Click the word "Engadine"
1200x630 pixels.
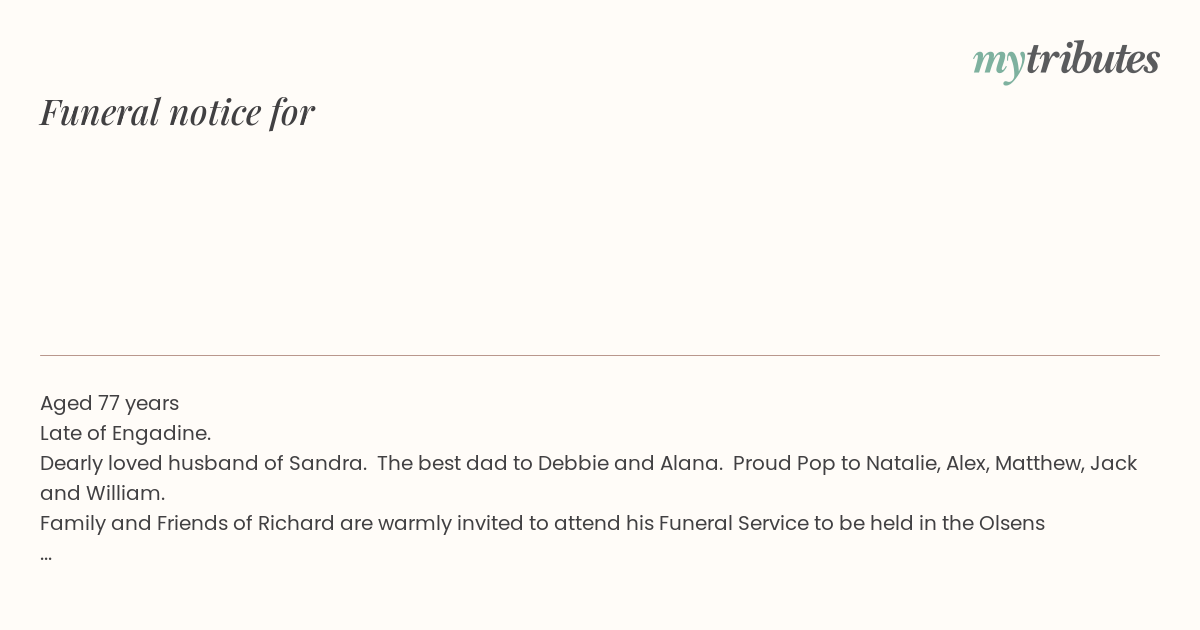(158, 434)
